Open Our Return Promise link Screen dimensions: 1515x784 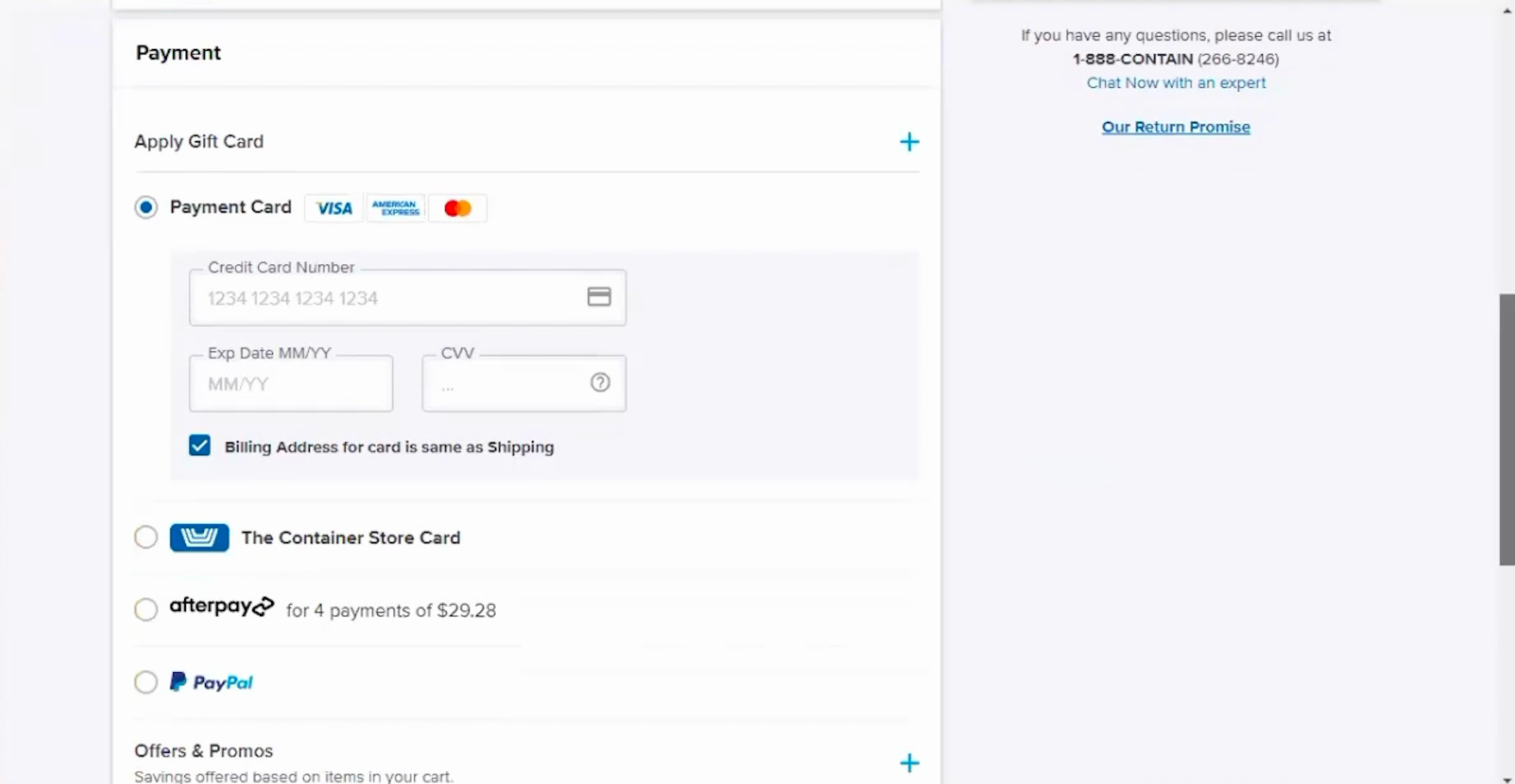click(1176, 127)
